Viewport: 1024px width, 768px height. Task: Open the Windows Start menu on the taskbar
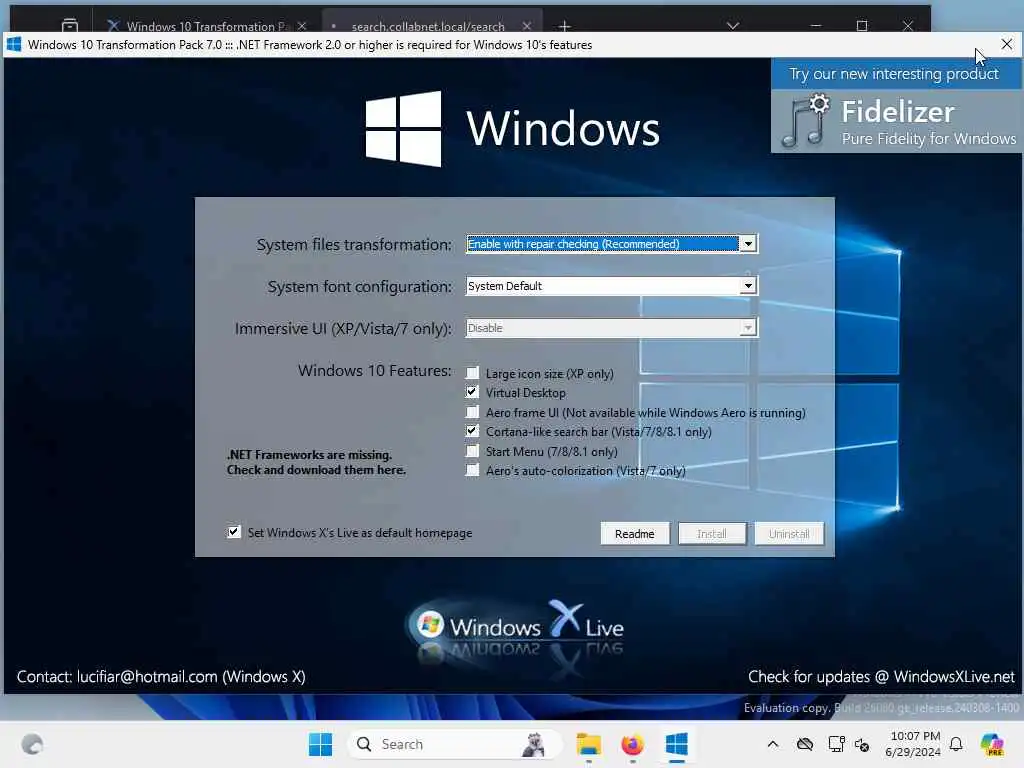[320, 744]
